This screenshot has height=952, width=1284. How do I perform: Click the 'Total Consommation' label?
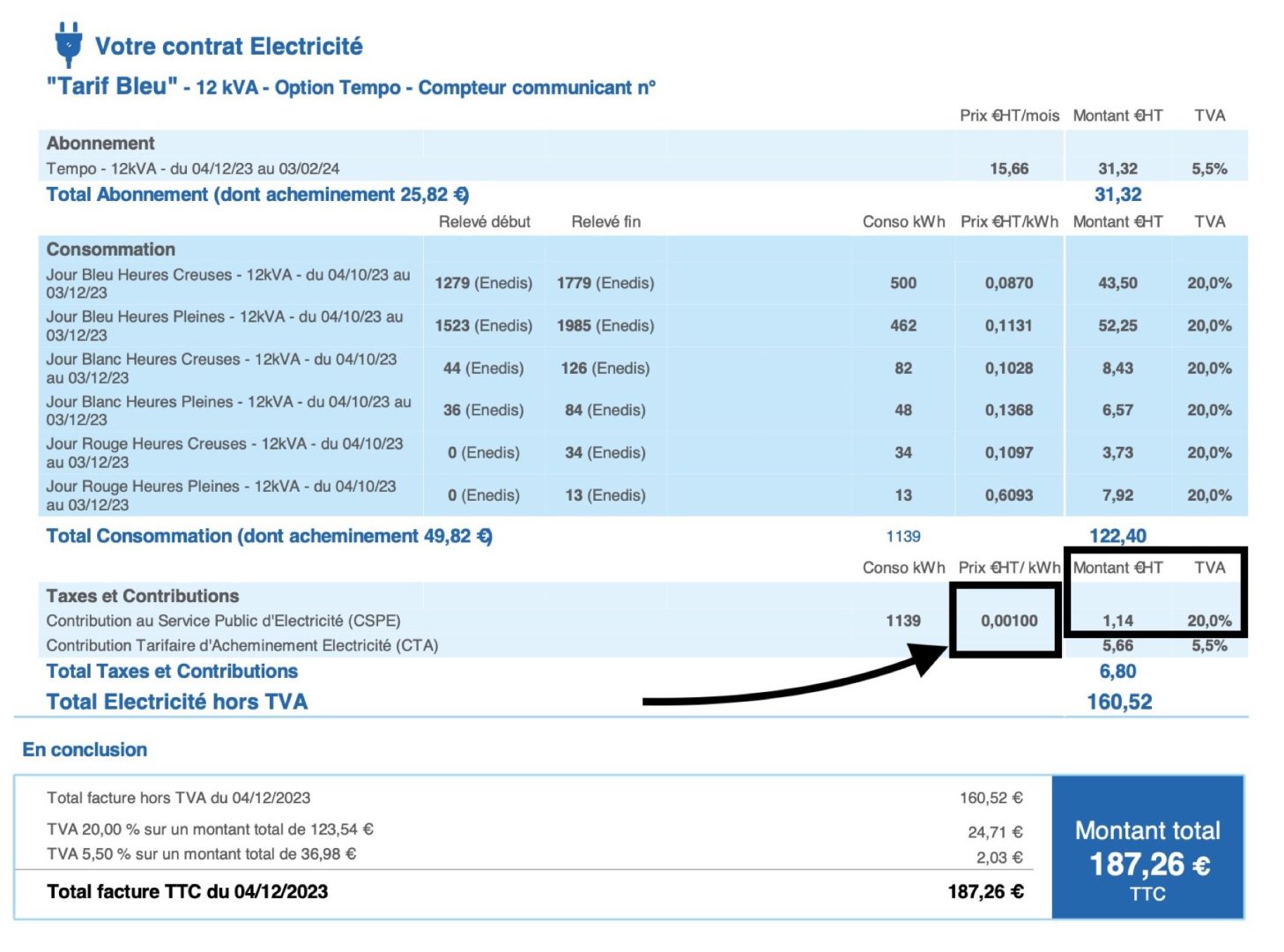[269, 536]
